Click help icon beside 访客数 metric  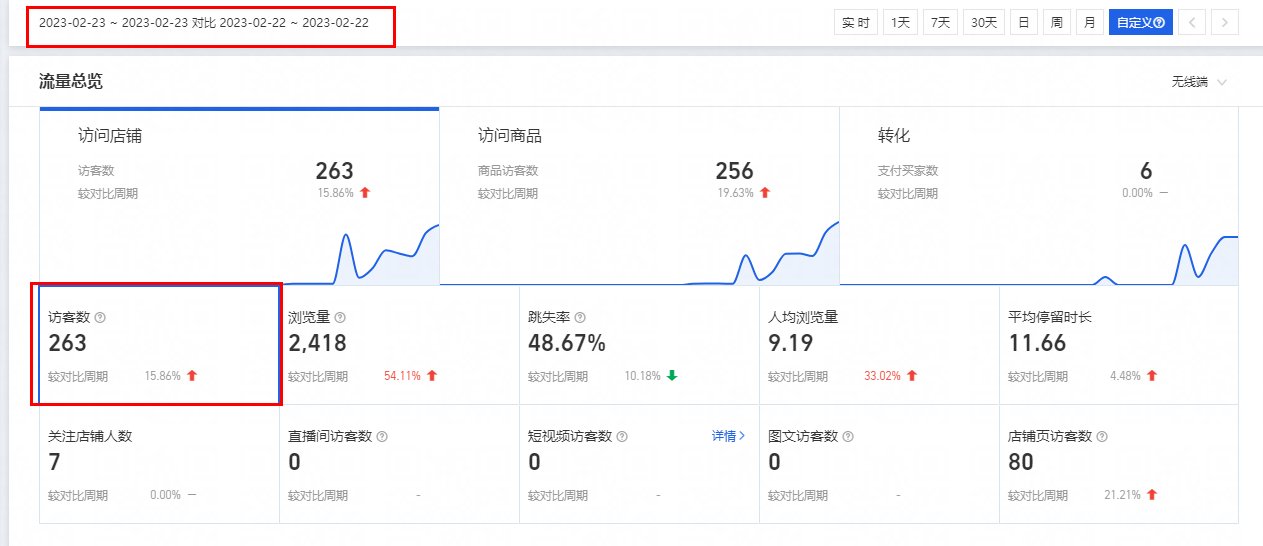point(100,317)
